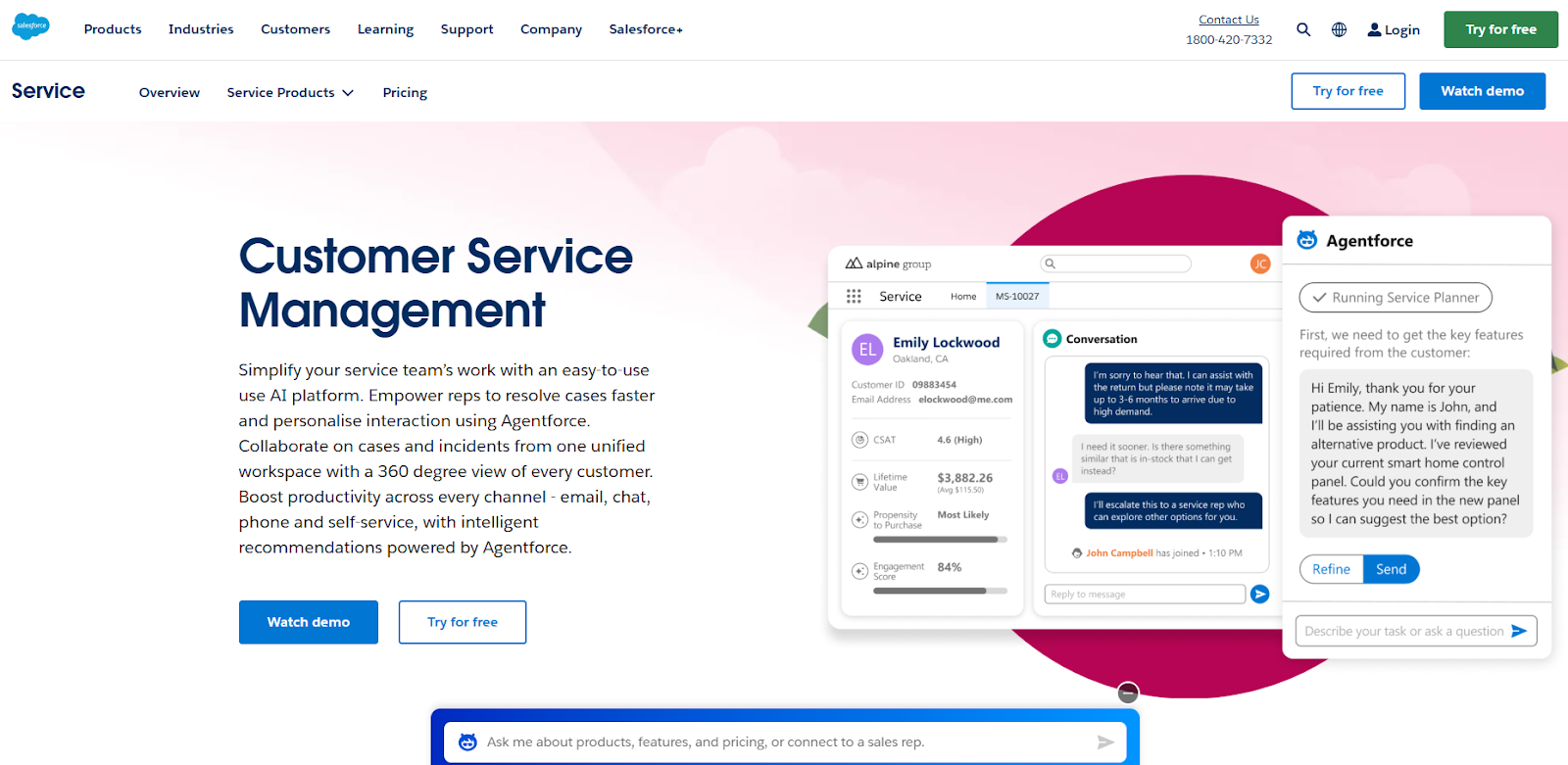
Task: Click the outlined Try for free button in Service bar
Action: click(x=1347, y=91)
